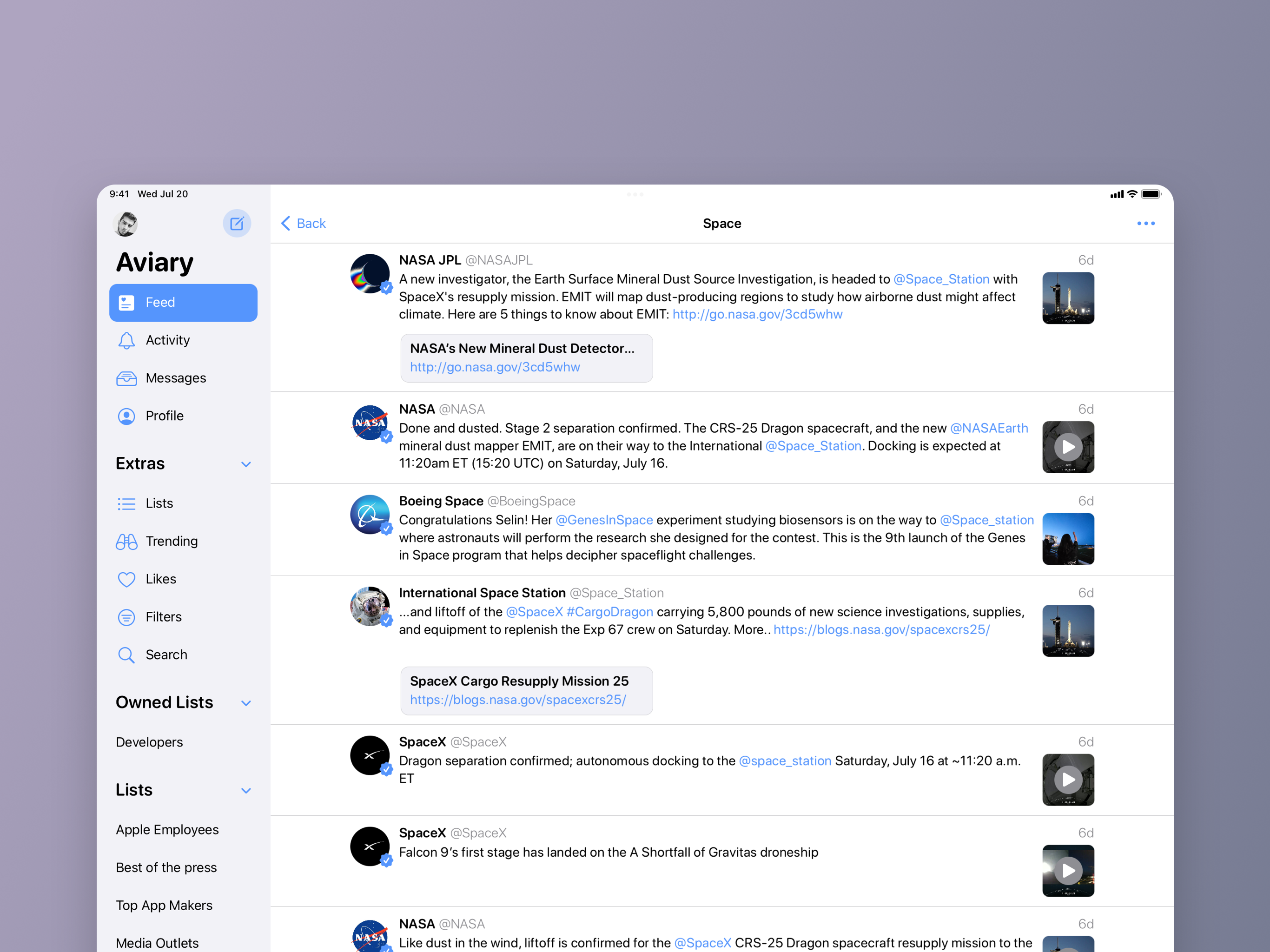Viewport: 1270px width, 952px height.
Task: Open go.nasa.gov/3cd5whw link in tweet text
Action: (757, 315)
